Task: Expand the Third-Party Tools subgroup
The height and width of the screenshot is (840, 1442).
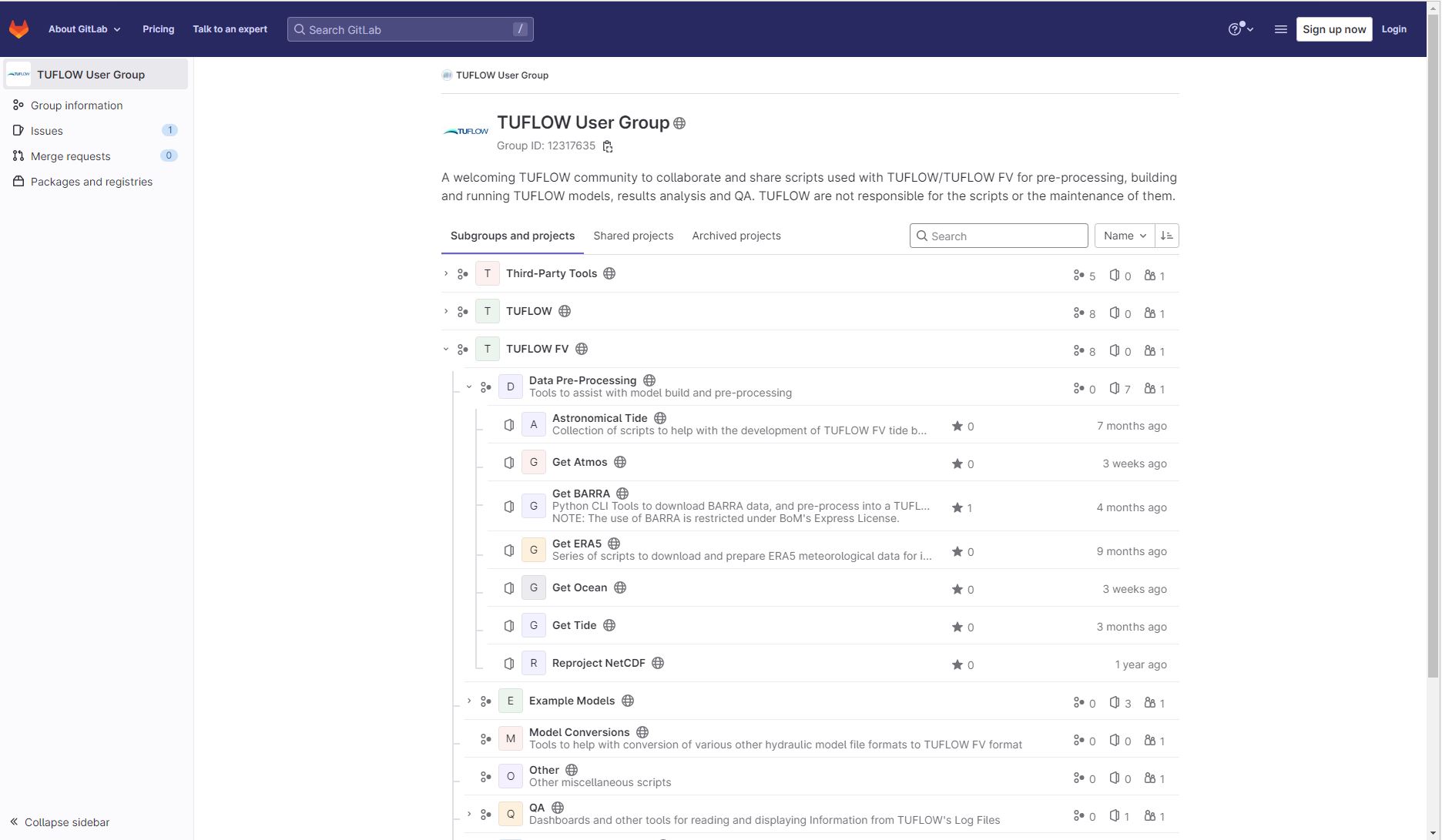Action: point(446,273)
